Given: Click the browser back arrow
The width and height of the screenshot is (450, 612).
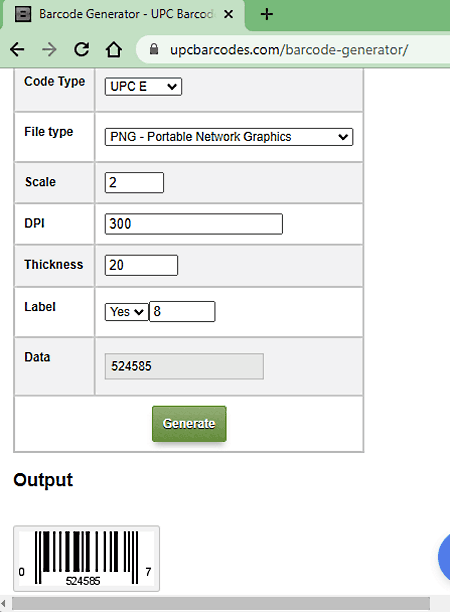Looking at the screenshot, I should (x=17, y=50).
